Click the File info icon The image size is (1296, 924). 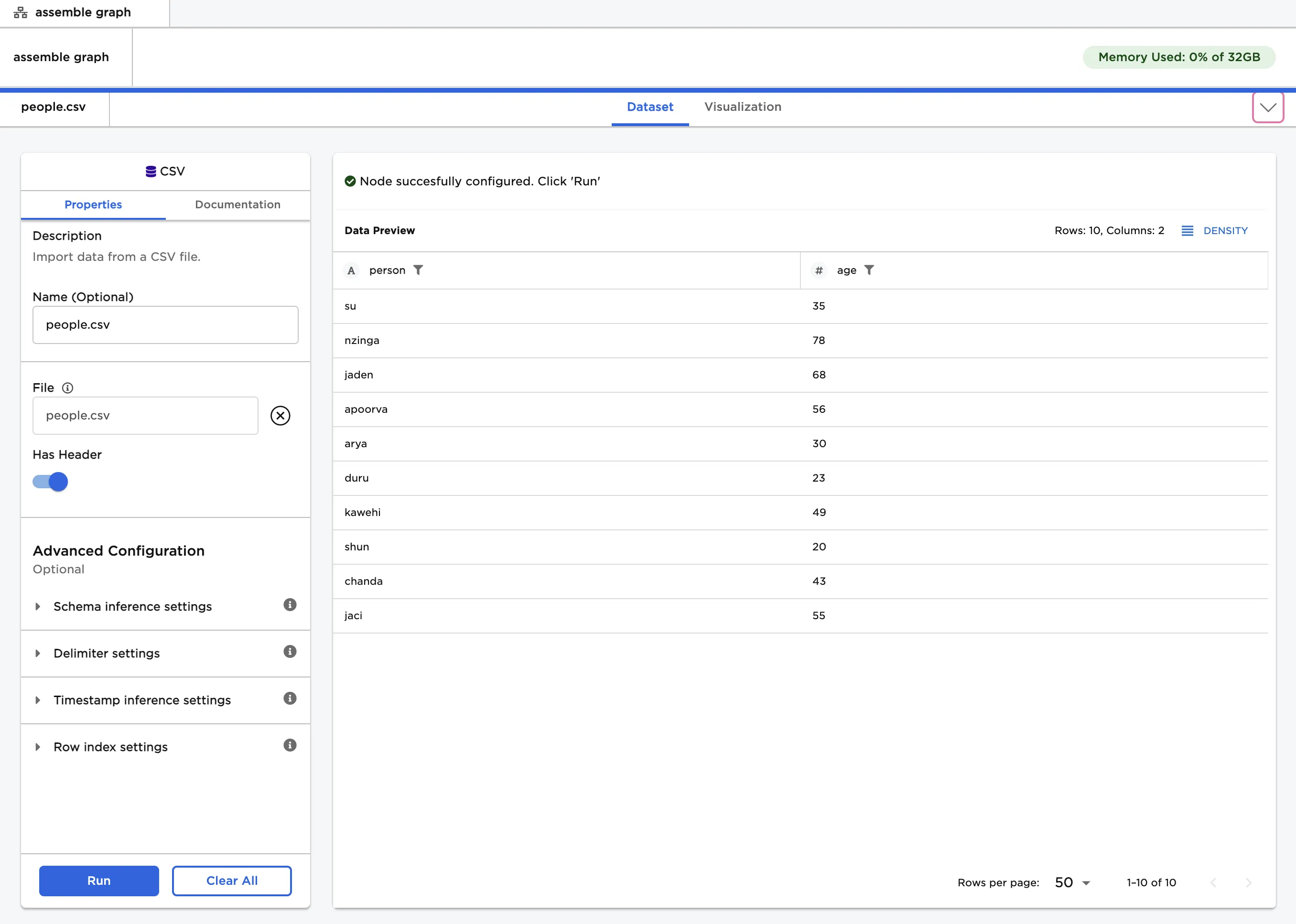point(68,388)
